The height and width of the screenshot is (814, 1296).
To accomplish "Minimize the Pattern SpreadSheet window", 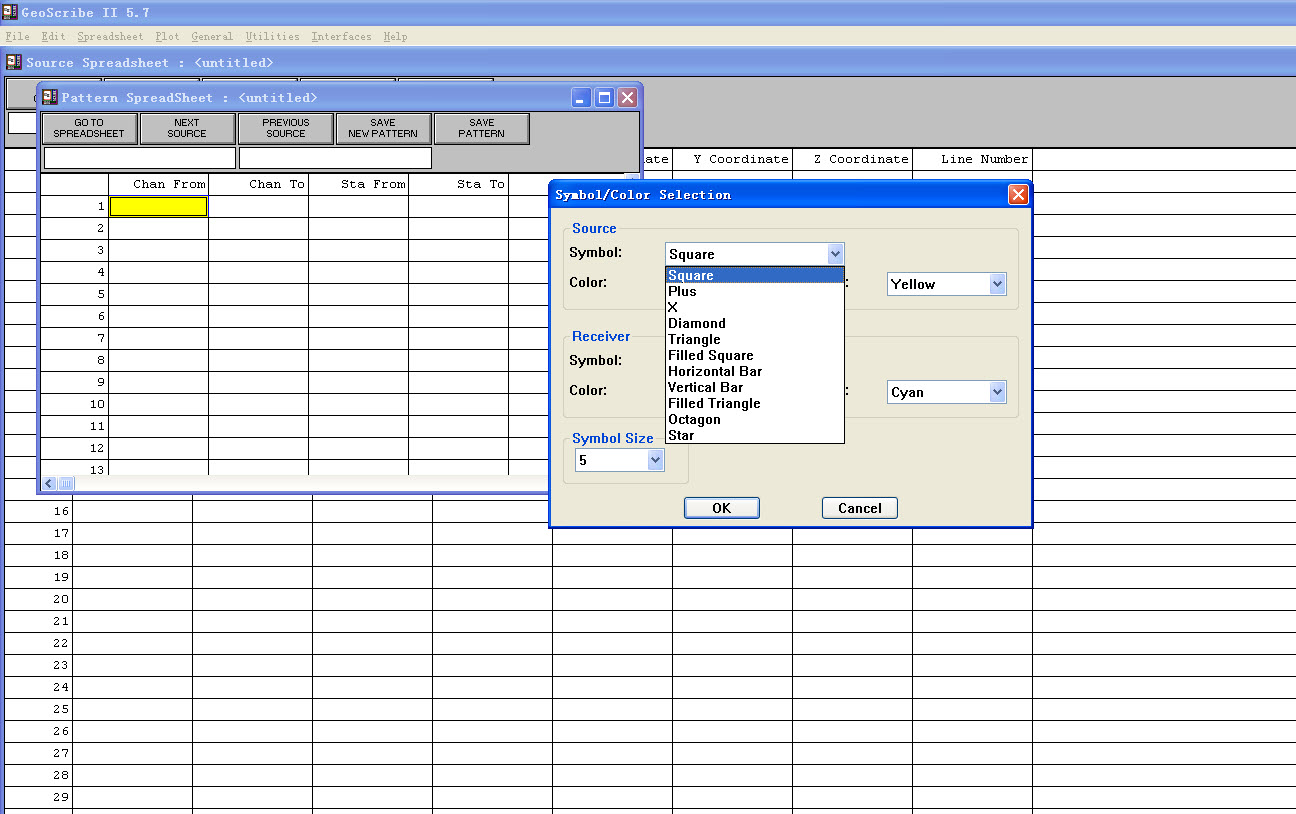I will (582, 97).
